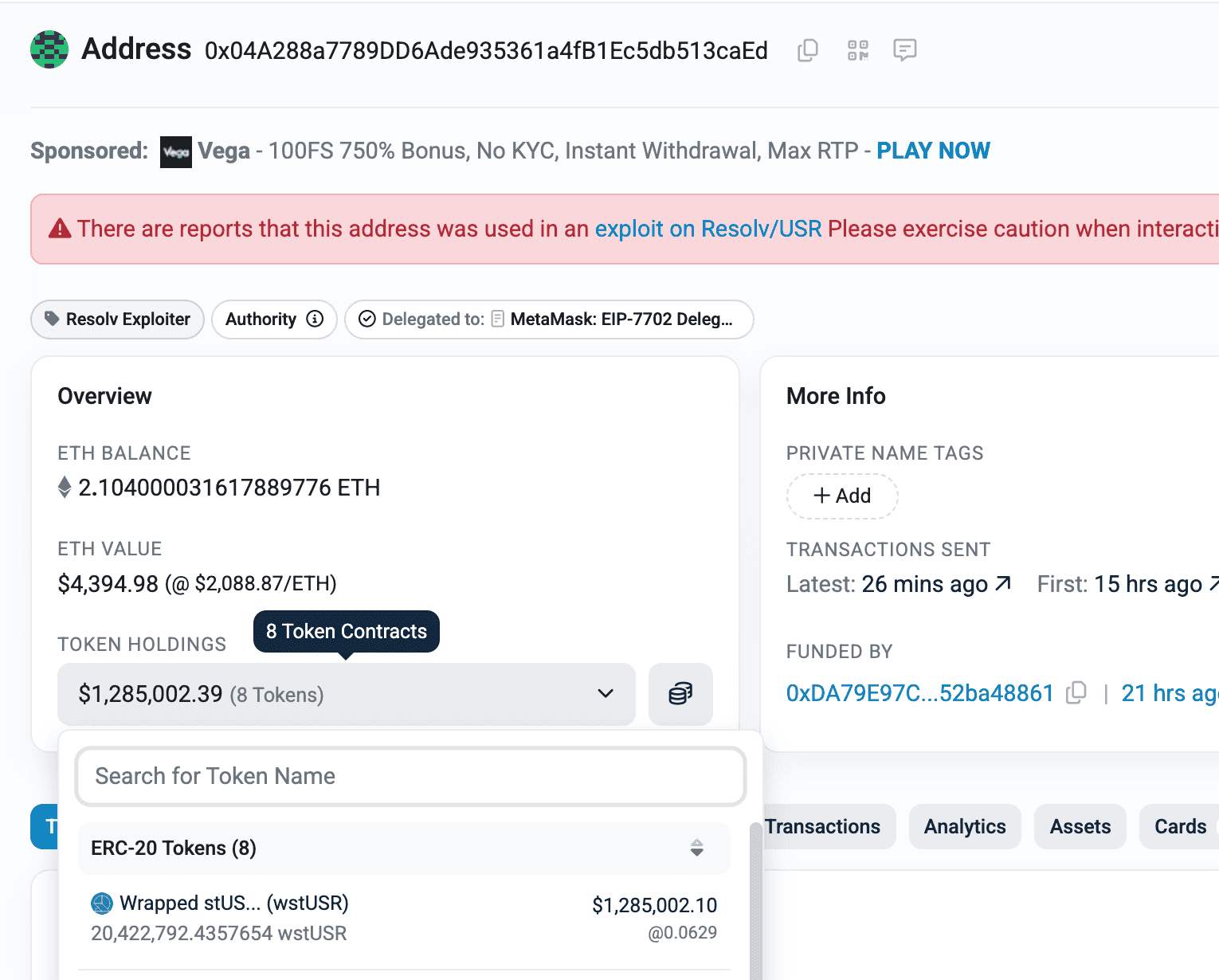
Task: Copy the address to clipboard
Action: click(x=807, y=50)
